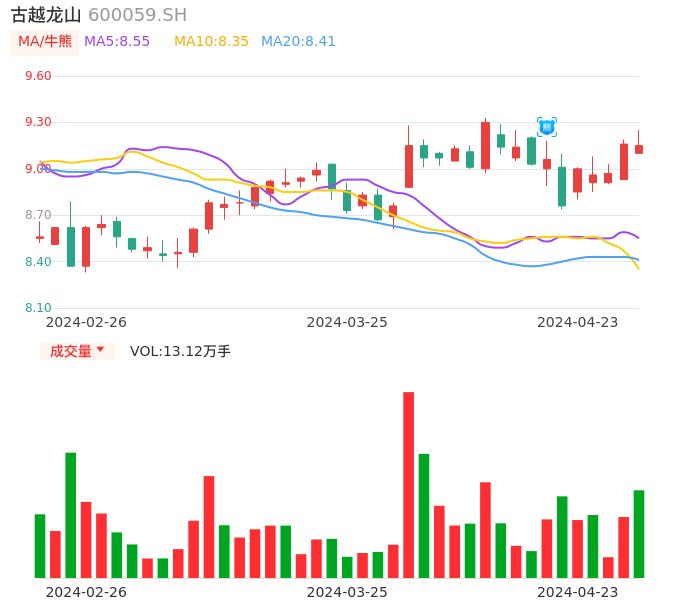Image resolution: width=686 pixels, height=606 pixels.
Task: Click the stock name 古越龙山
Action: pos(46,15)
